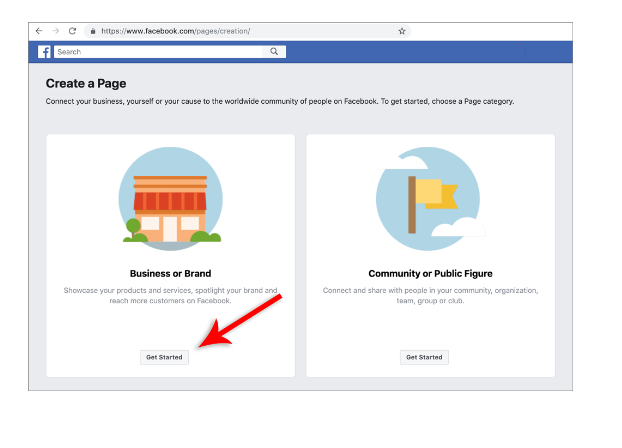Focus the Facebook Search field
This screenshot has width=622, height=448.
[x=159, y=52]
